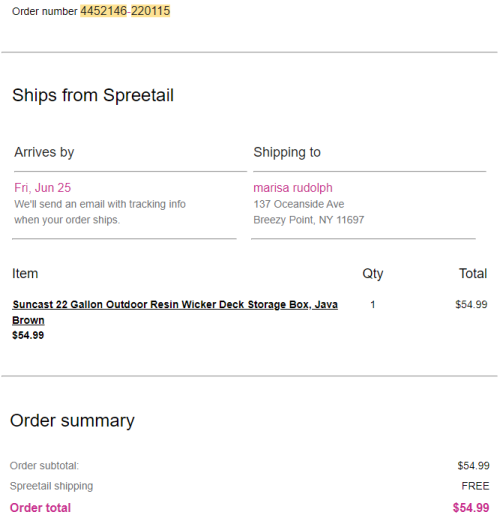The width and height of the screenshot is (500, 527).
Task: Click the Order total label
Action: click(x=40, y=508)
